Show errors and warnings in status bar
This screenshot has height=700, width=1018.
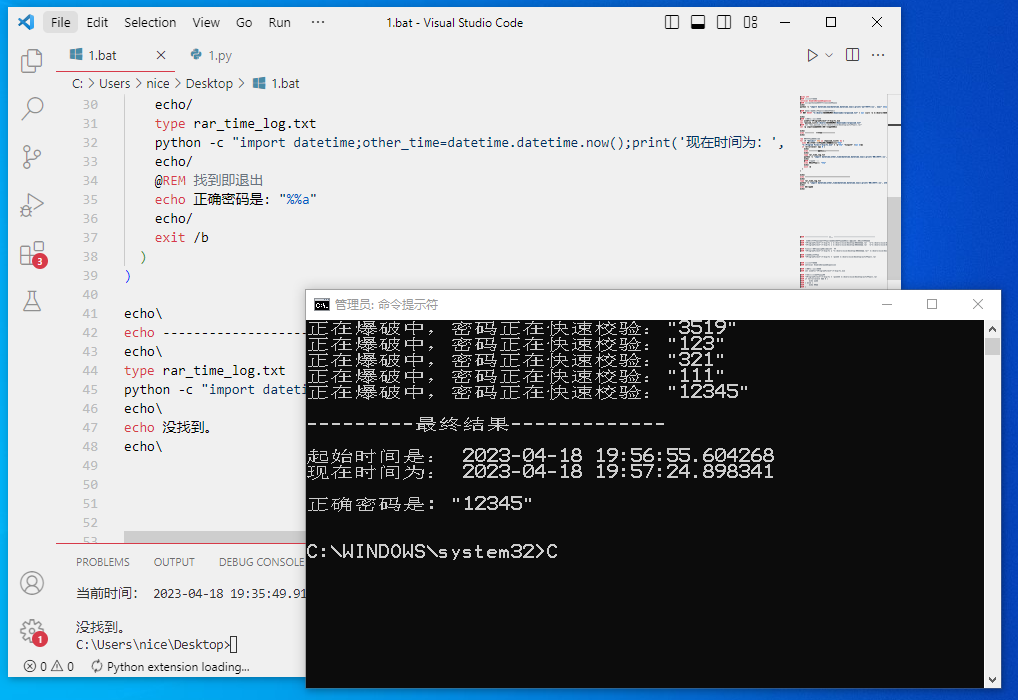coord(49,666)
